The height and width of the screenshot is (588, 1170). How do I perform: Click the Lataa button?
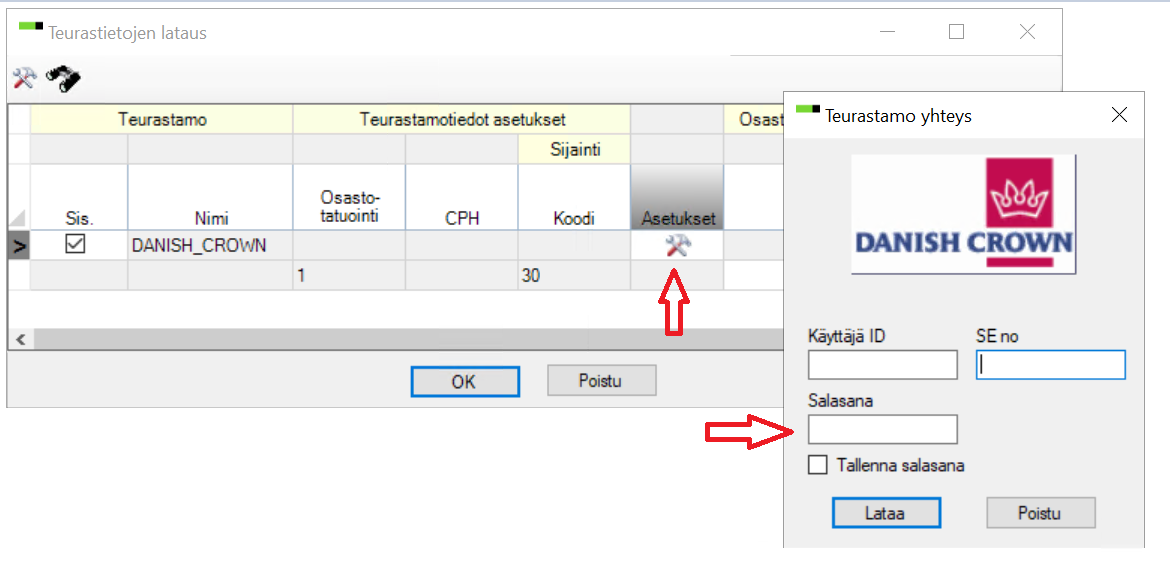point(886,513)
